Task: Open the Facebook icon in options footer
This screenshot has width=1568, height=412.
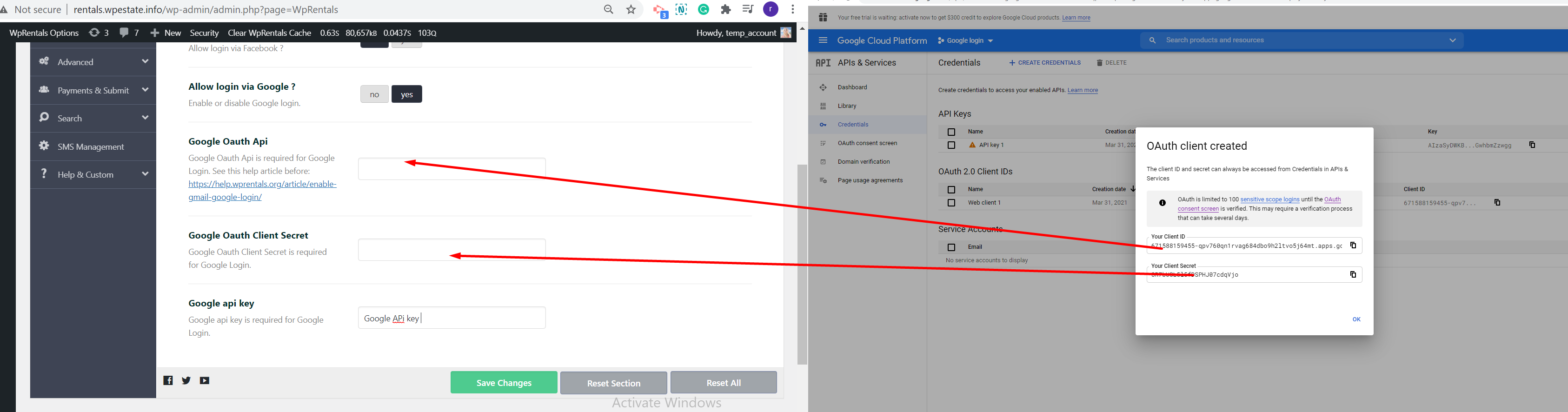Action: [168, 380]
